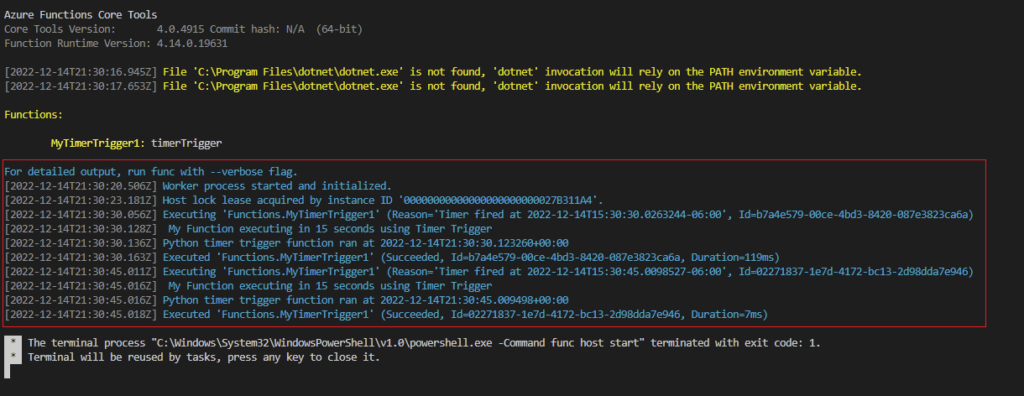This screenshot has width=1024, height=396.
Task: Click the Executing log with Id 02271837
Action: [x=489, y=271]
